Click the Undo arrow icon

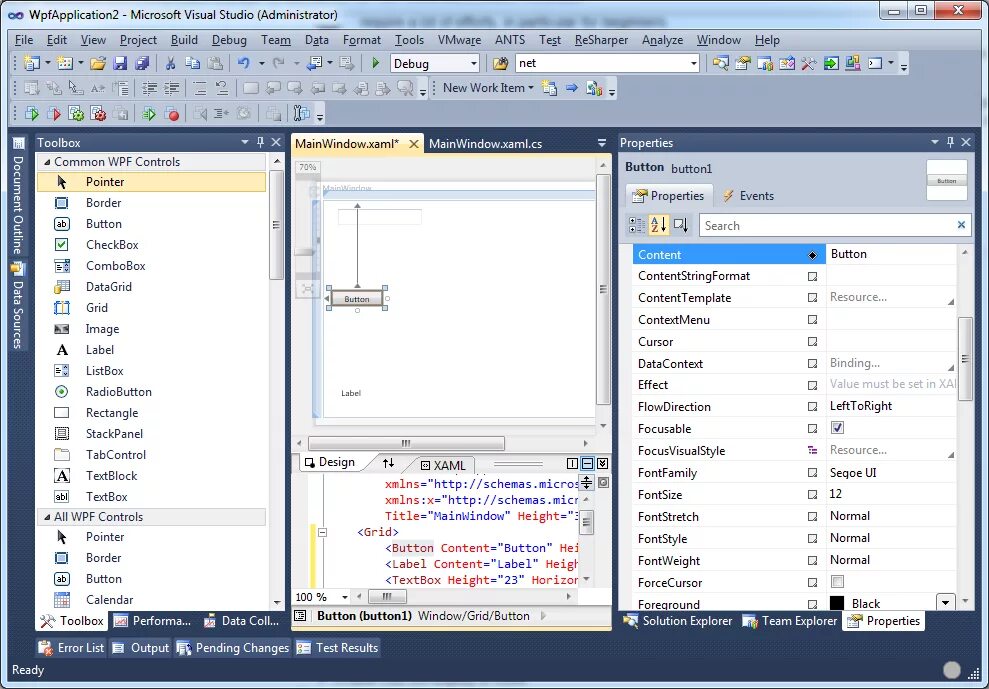(x=243, y=63)
